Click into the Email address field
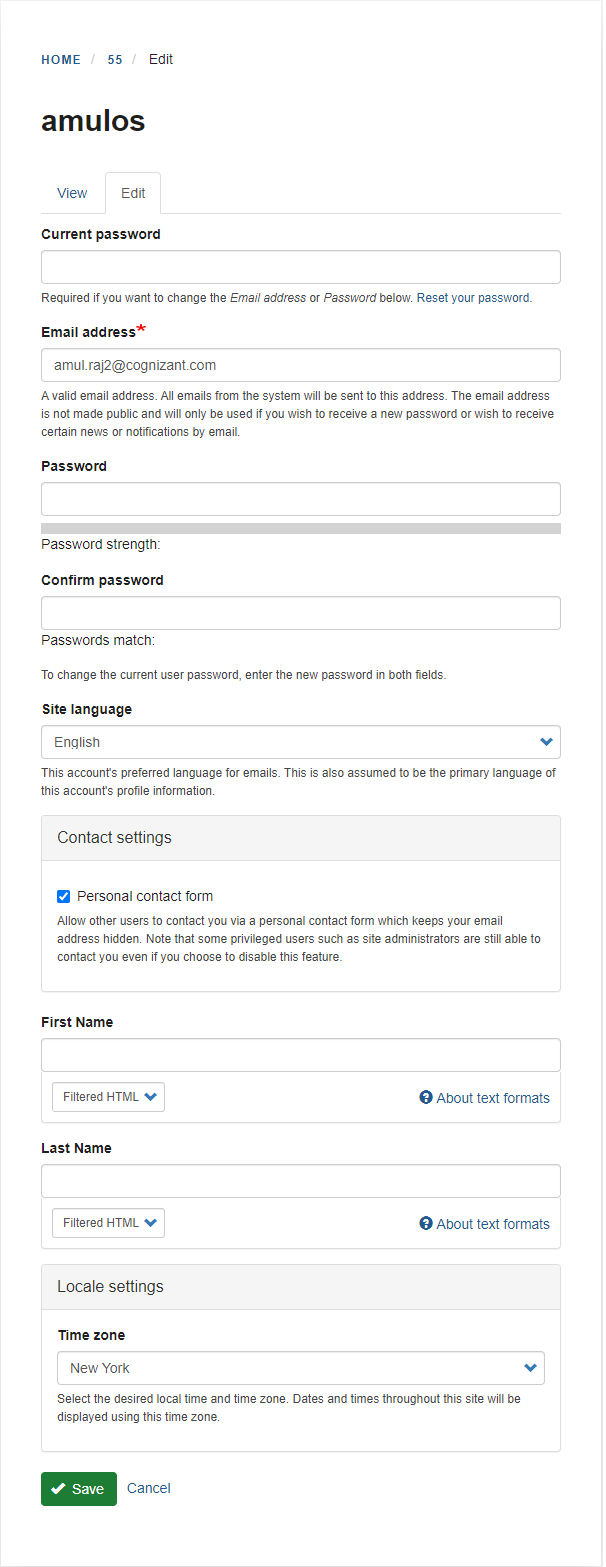 point(300,365)
